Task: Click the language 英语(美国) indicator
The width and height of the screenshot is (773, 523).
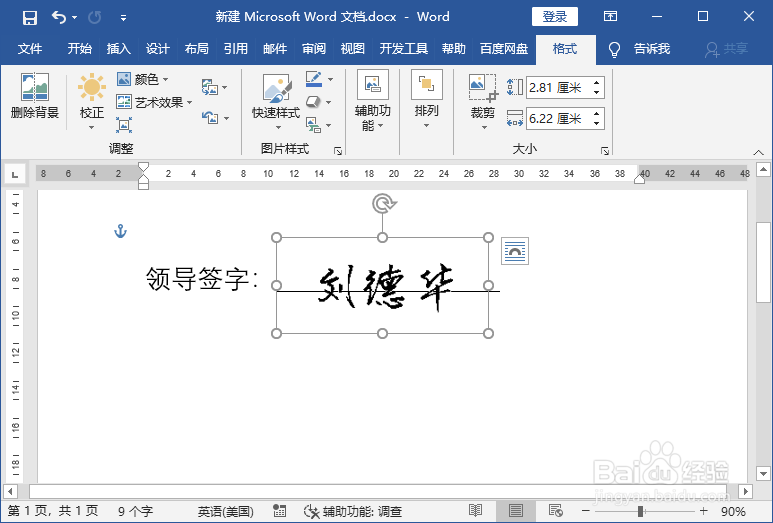Action: pyautogui.click(x=226, y=511)
